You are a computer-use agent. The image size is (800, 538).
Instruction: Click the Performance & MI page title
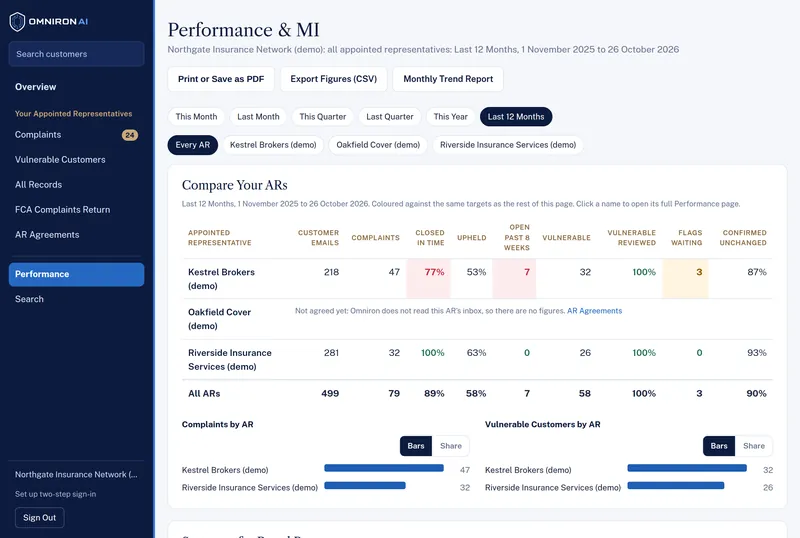point(243,30)
